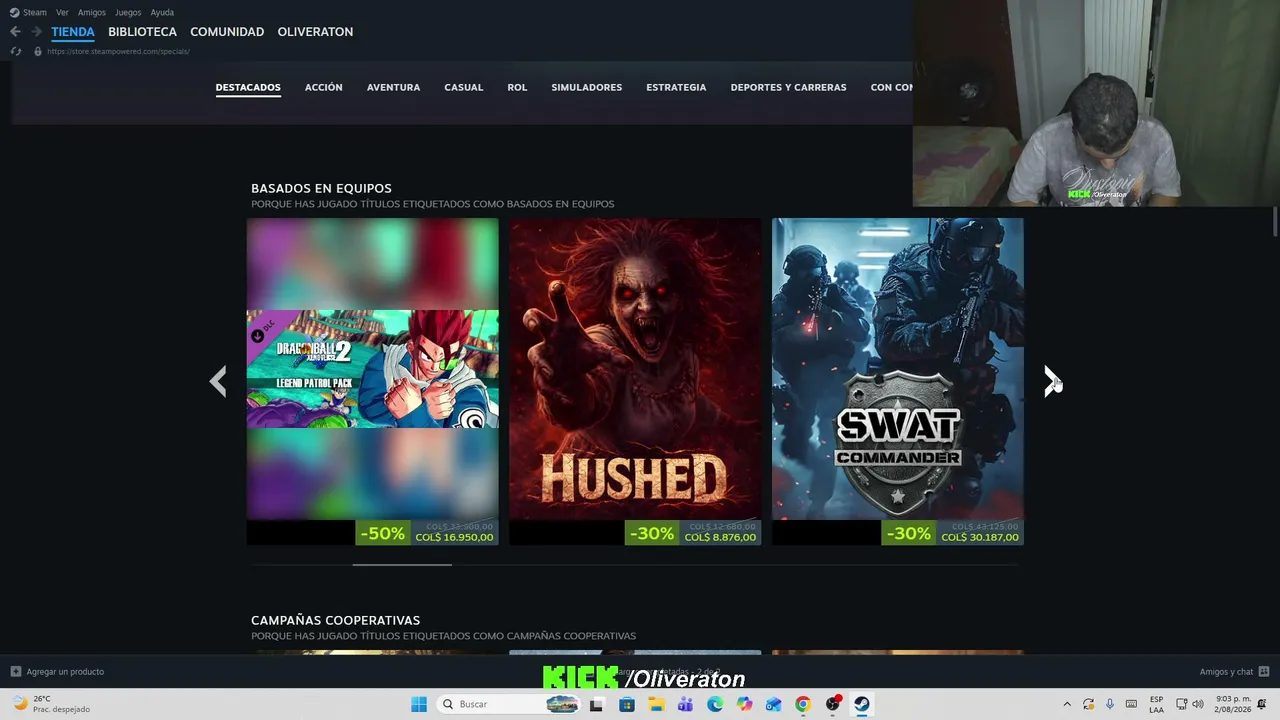Viewport: 1280px width, 720px height.
Task: Reload the store page with the refresh icon
Action: click(x=15, y=51)
